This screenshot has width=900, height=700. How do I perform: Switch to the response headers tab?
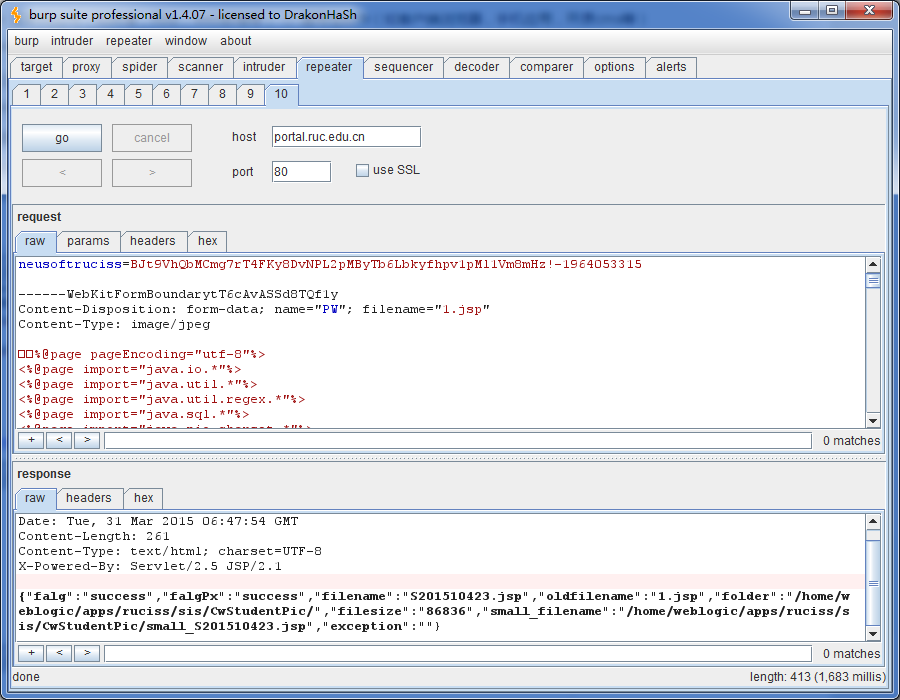tap(88, 499)
